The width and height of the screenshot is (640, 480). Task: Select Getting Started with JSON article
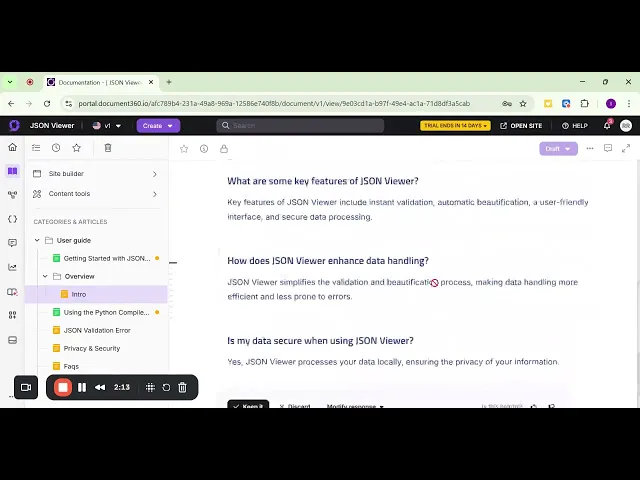pos(107,258)
